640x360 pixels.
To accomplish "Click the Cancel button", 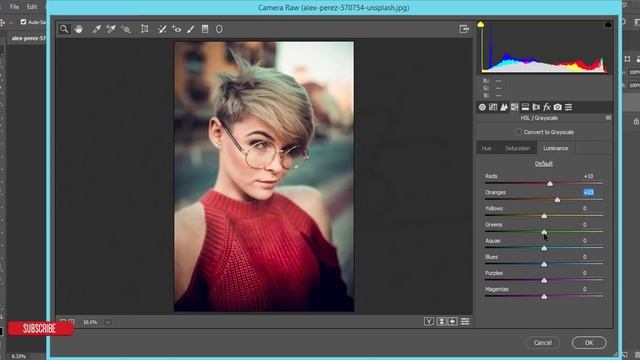I will point(542,342).
